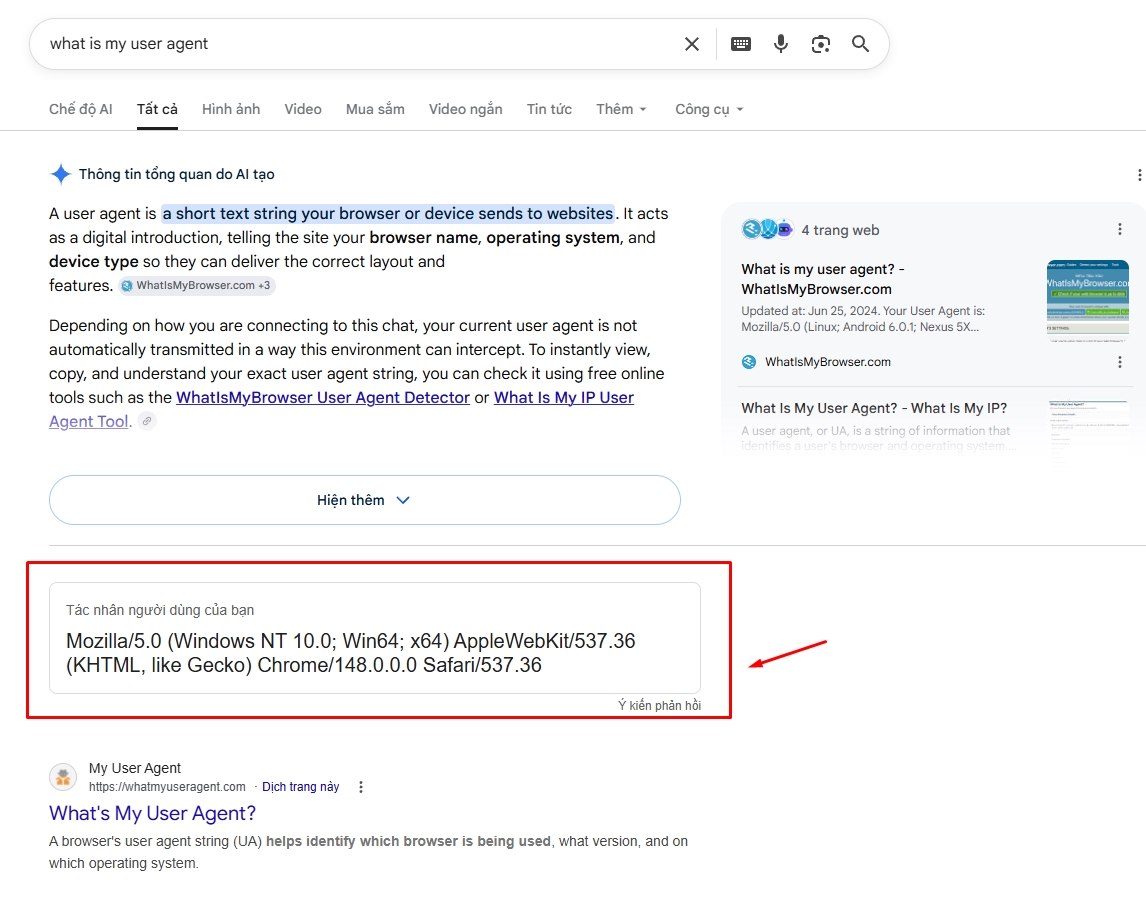The height and width of the screenshot is (902, 1146).
Task: Click the My User Agent site favicon
Action: coord(63,777)
